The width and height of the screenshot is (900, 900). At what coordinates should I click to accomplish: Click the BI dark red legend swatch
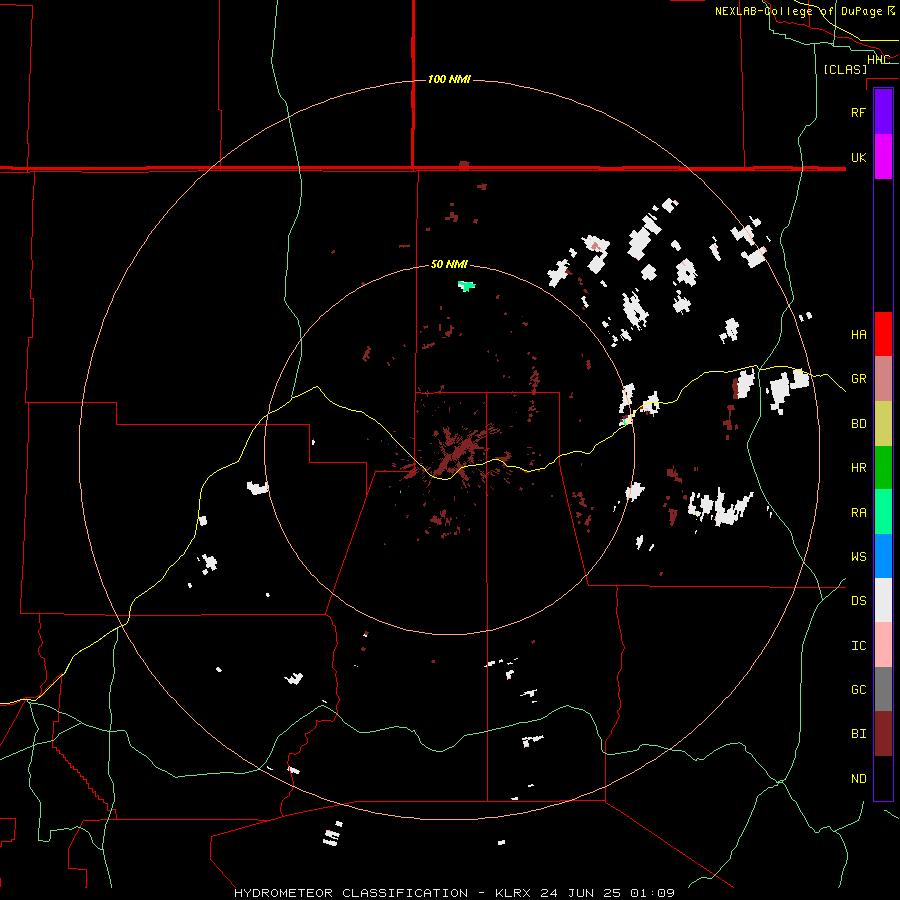[883, 734]
